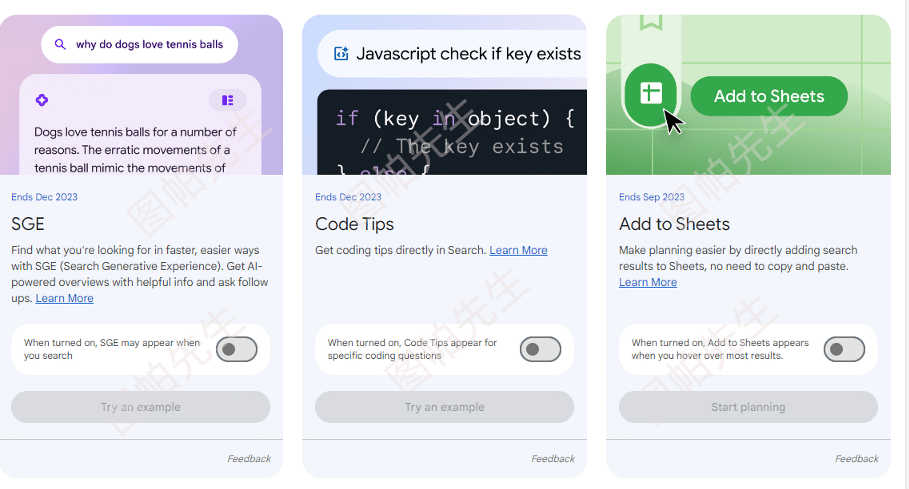Image resolution: width=909 pixels, height=489 pixels.
Task: Click the 'Javascript check if key exists' search box
Action: tap(452, 54)
